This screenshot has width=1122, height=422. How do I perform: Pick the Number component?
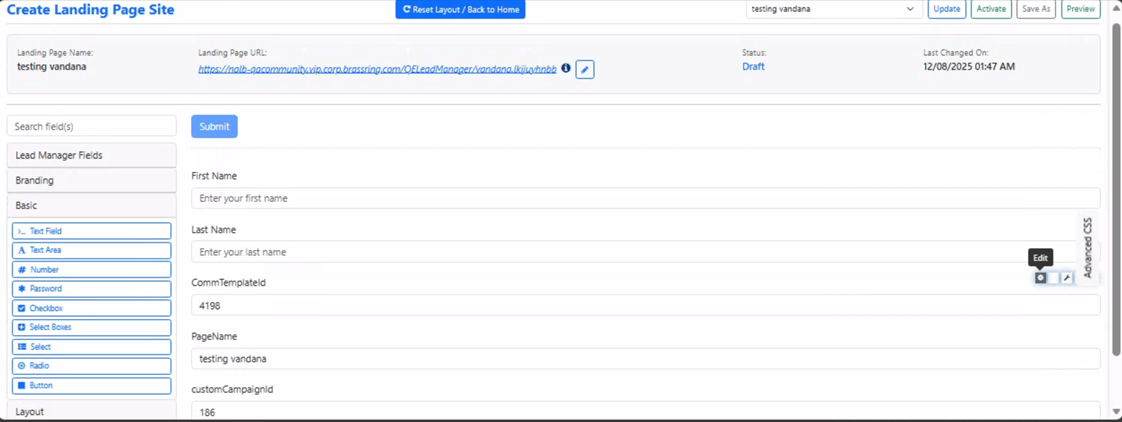91,270
